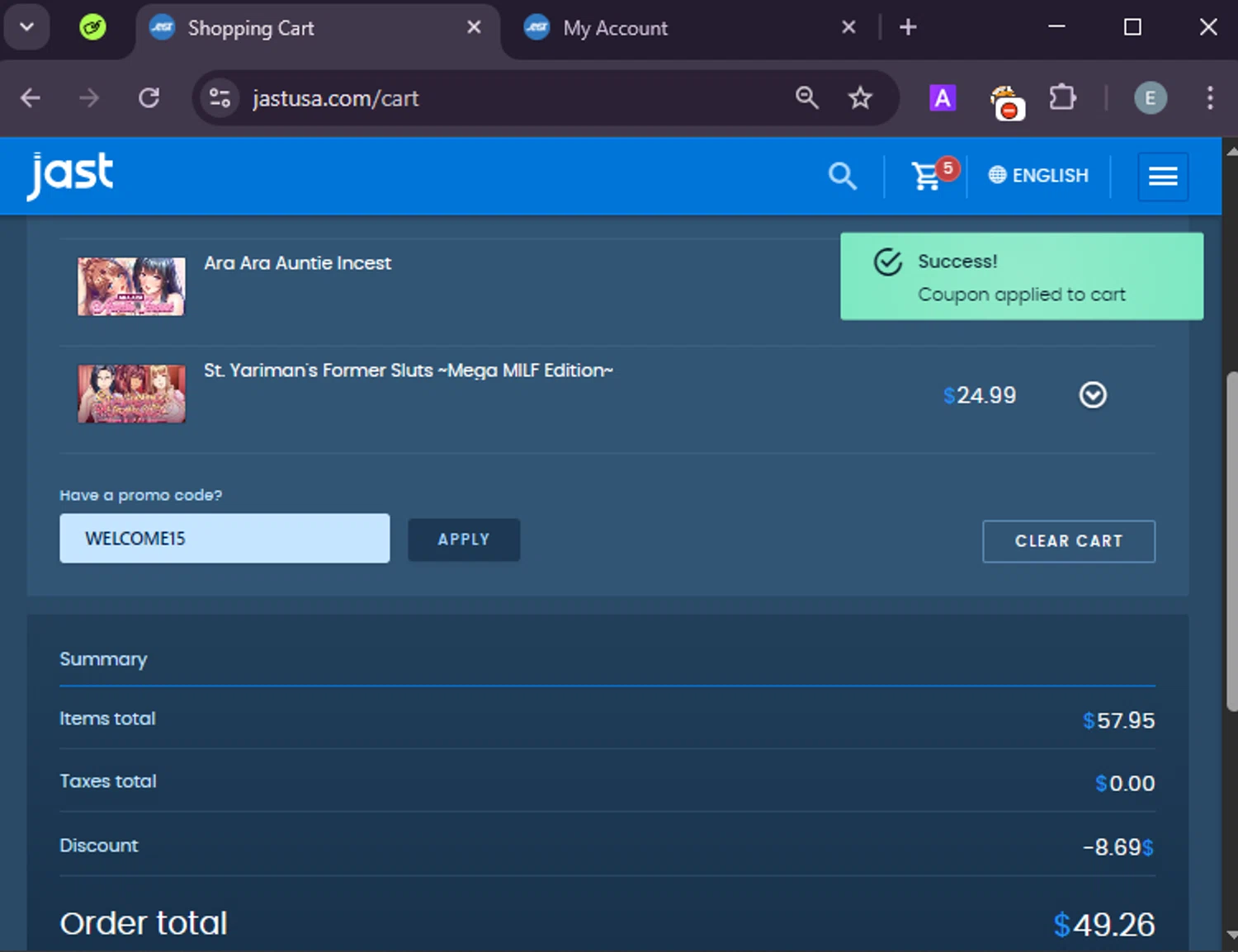
Task: Click the page vertical scrollbar
Action: pos(1231,541)
